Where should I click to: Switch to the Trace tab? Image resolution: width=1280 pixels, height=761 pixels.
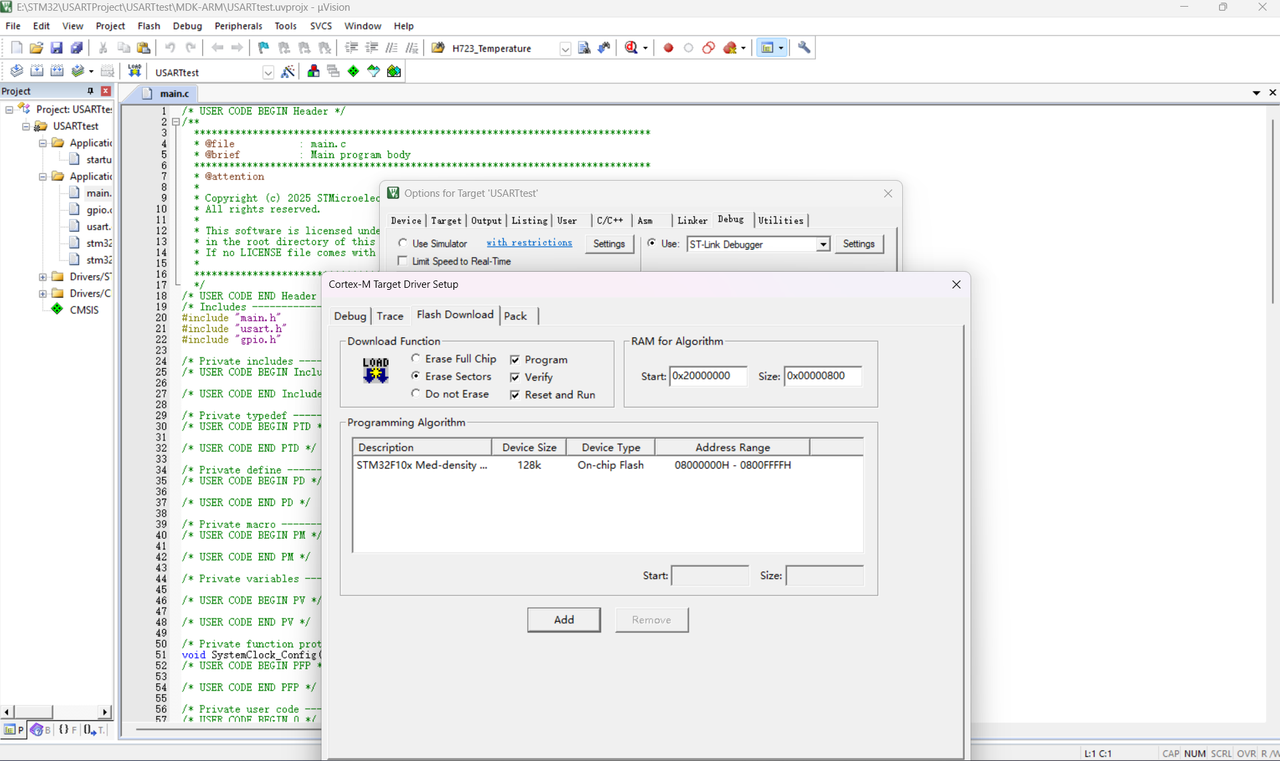(x=390, y=316)
